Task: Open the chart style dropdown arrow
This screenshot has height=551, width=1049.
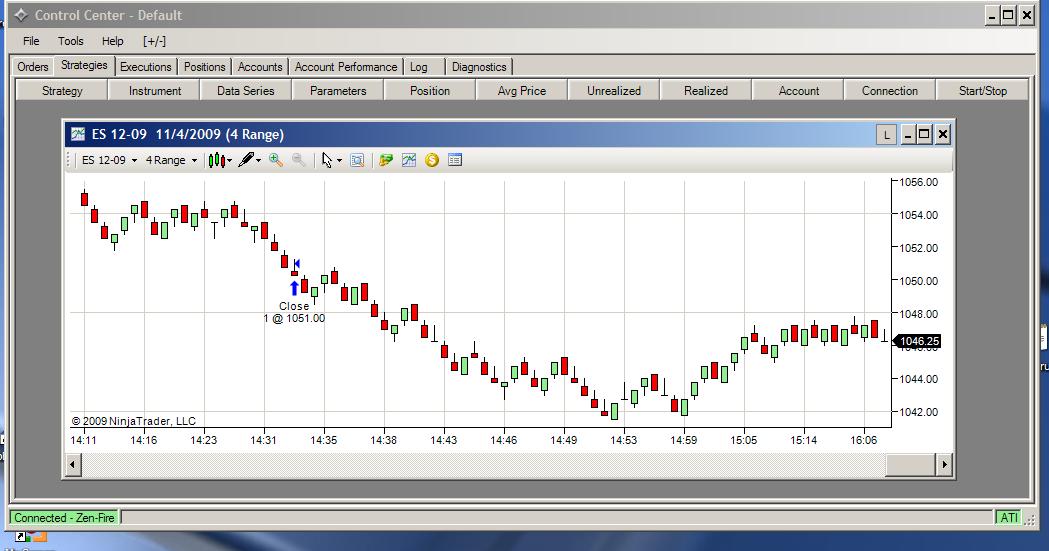Action: 229,160
